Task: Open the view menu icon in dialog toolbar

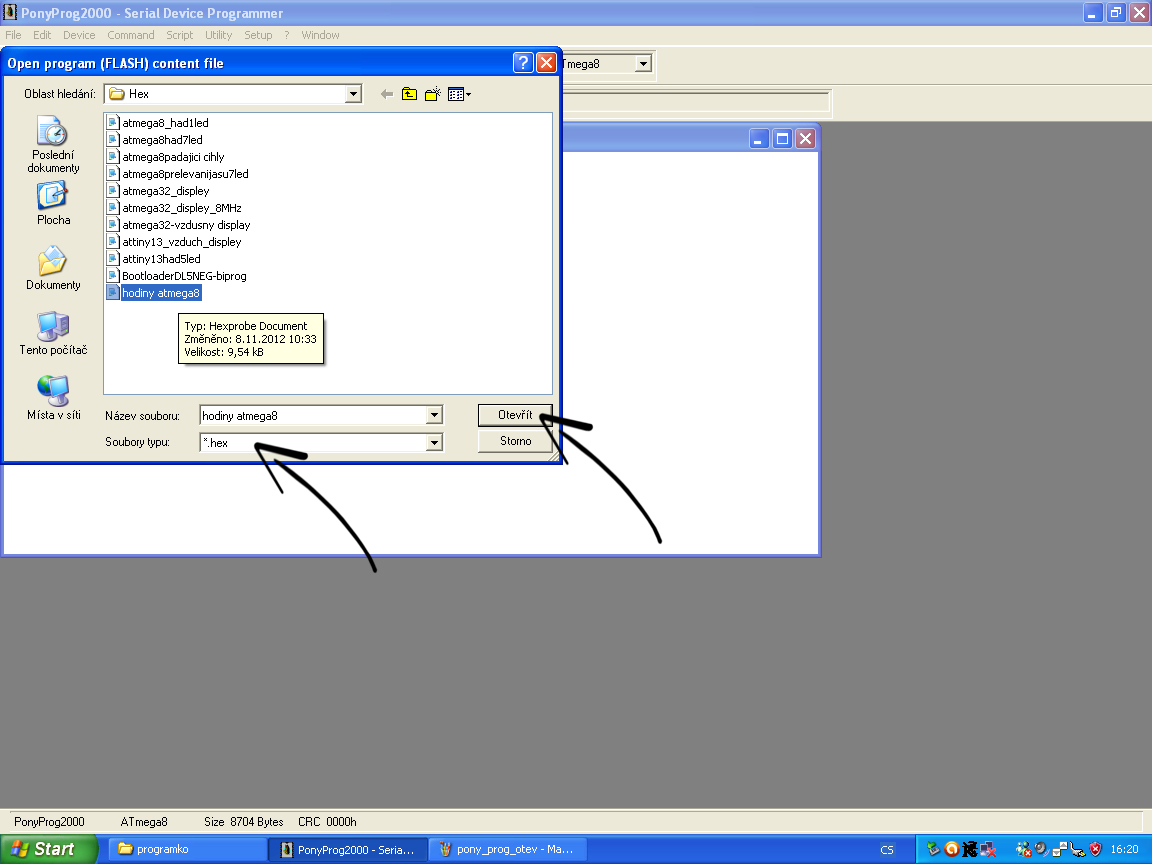Action: click(x=459, y=94)
